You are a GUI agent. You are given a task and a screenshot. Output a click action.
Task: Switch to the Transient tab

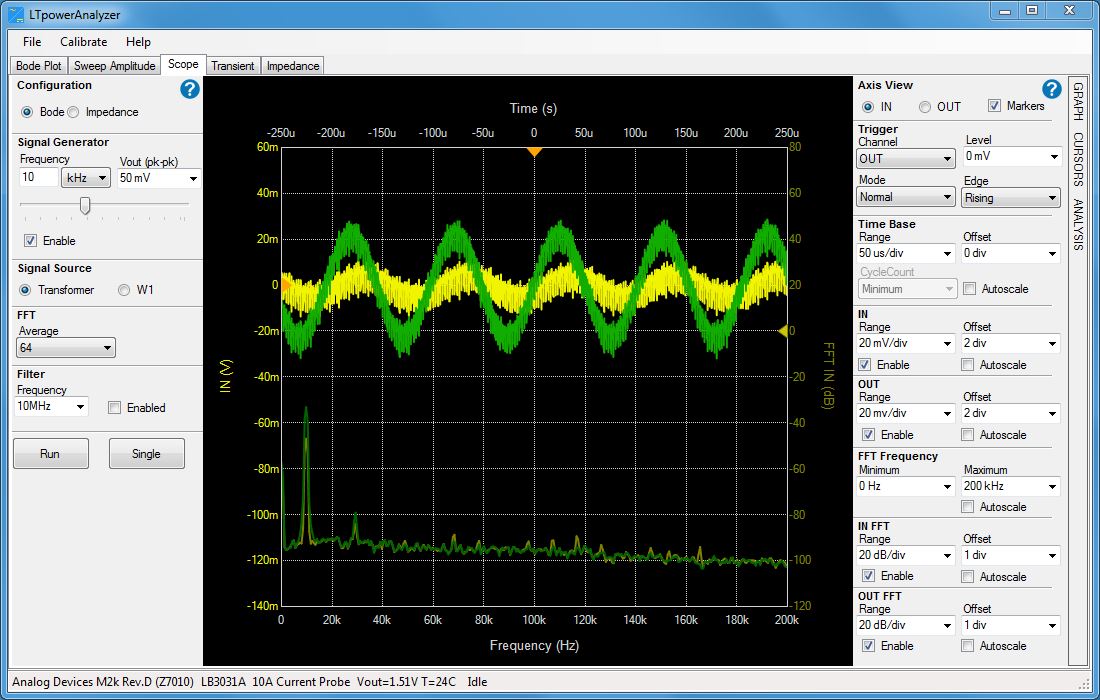click(233, 65)
